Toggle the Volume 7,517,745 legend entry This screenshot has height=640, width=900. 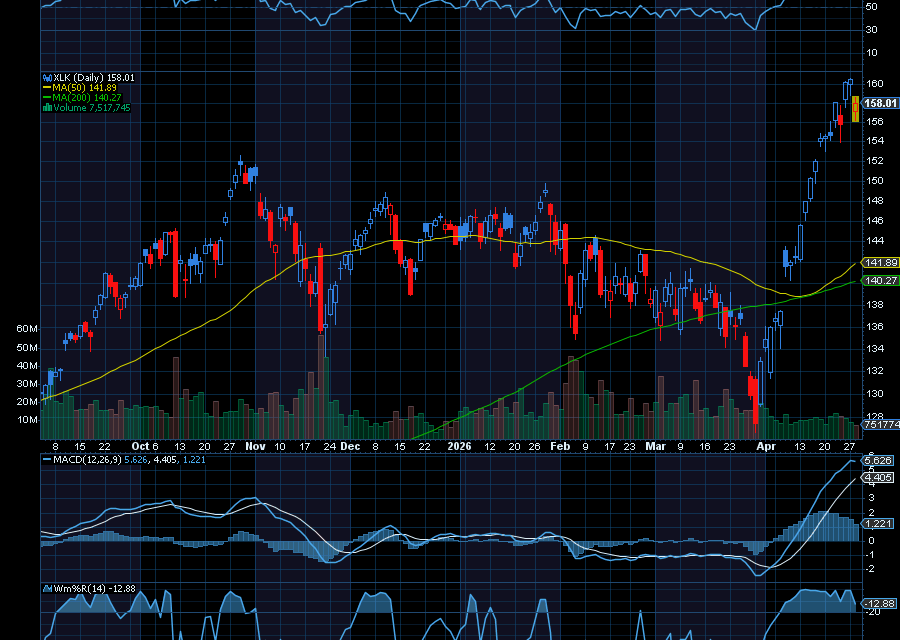92,107
